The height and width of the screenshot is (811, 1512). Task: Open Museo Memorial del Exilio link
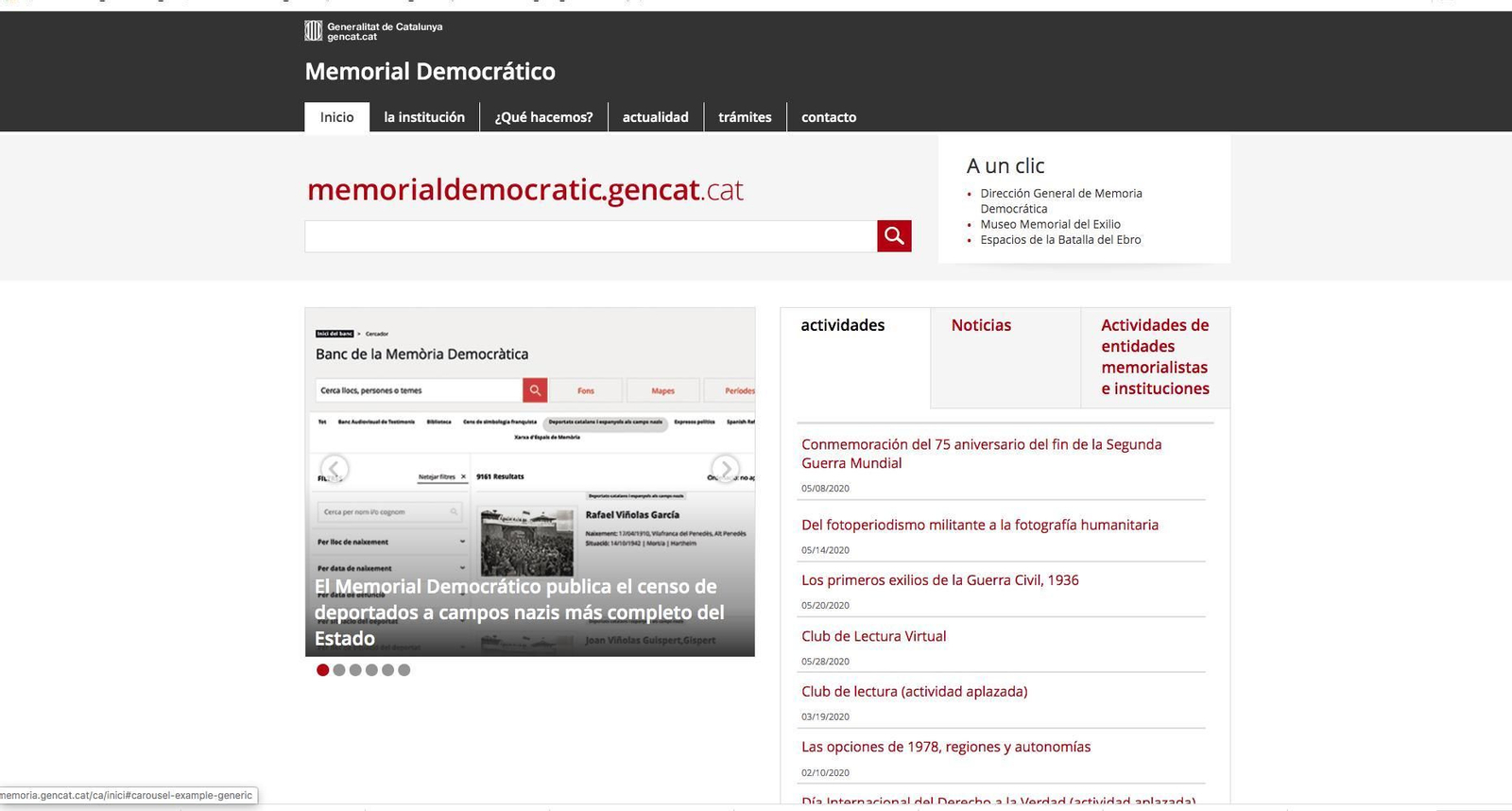[1050, 224]
